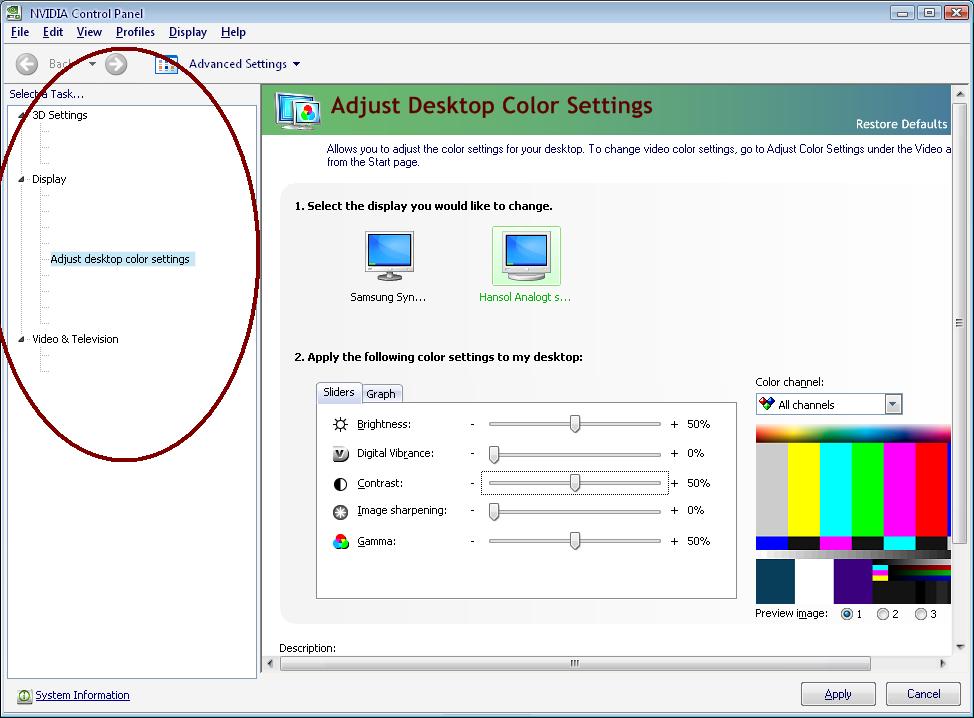Open the System Information link
Image resolution: width=974 pixels, height=718 pixels.
[x=82, y=696]
